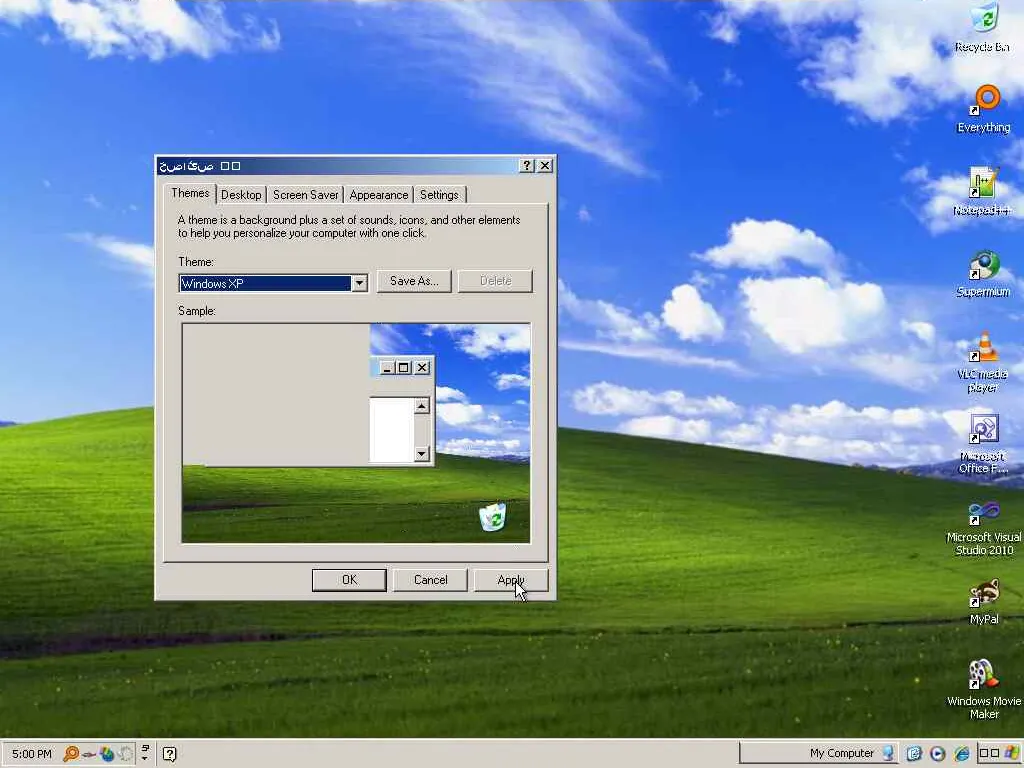Click the orange Everything search tray icon

(71, 754)
